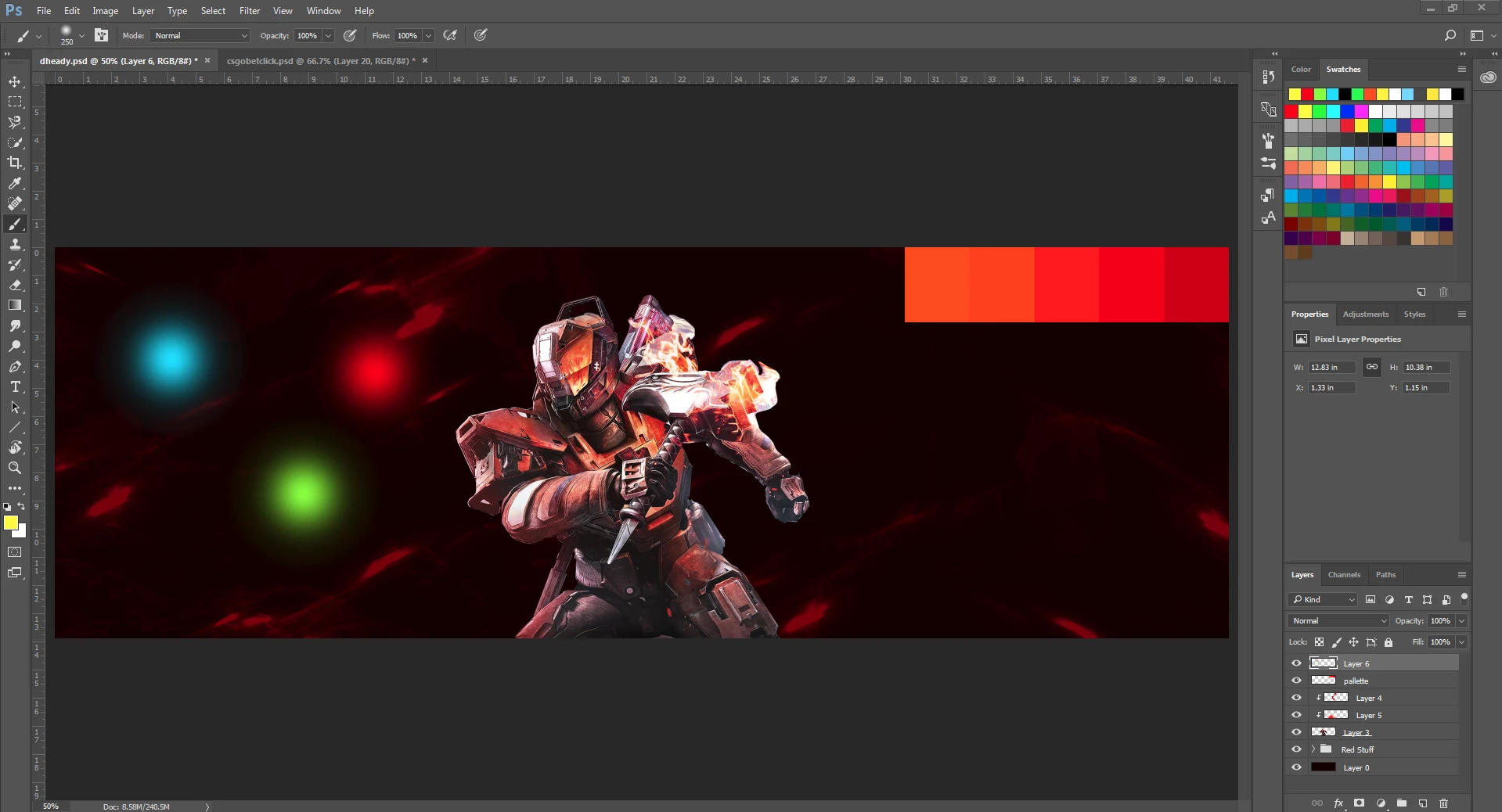Open the Flow slider arrow
This screenshot has height=812, width=1502.
(429, 35)
